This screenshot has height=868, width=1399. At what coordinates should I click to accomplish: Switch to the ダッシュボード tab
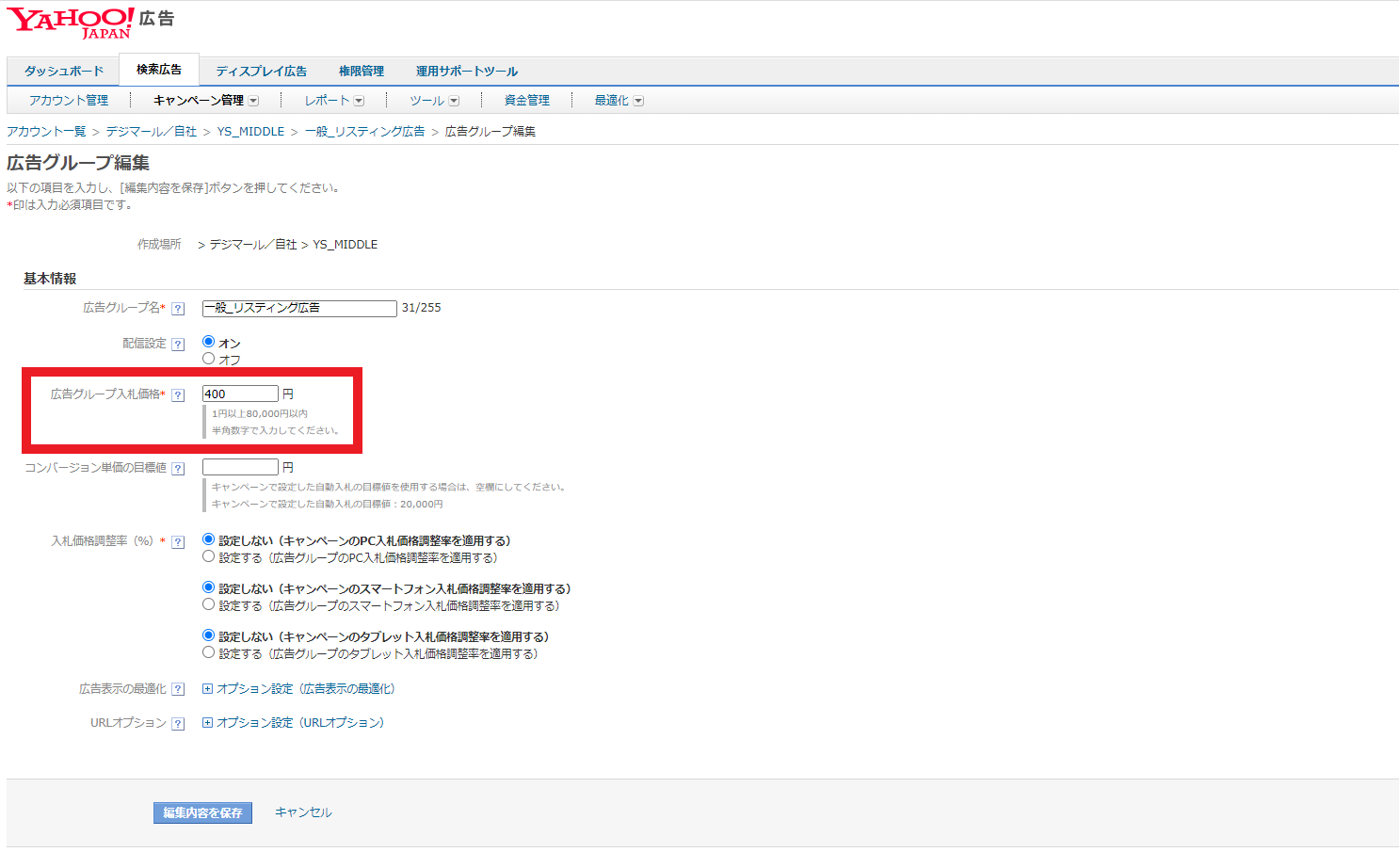click(x=64, y=72)
